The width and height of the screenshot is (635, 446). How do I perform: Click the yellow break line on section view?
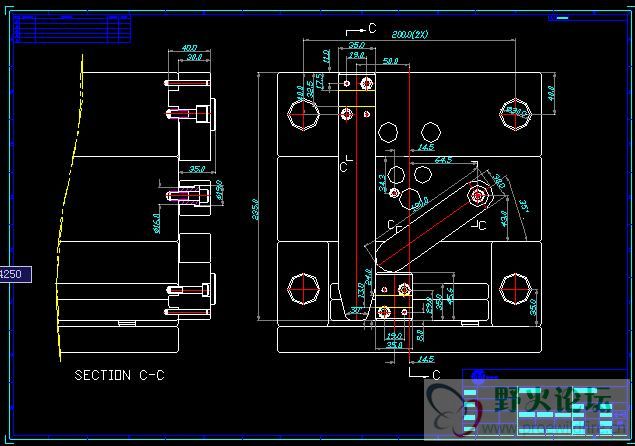[x=69, y=208]
